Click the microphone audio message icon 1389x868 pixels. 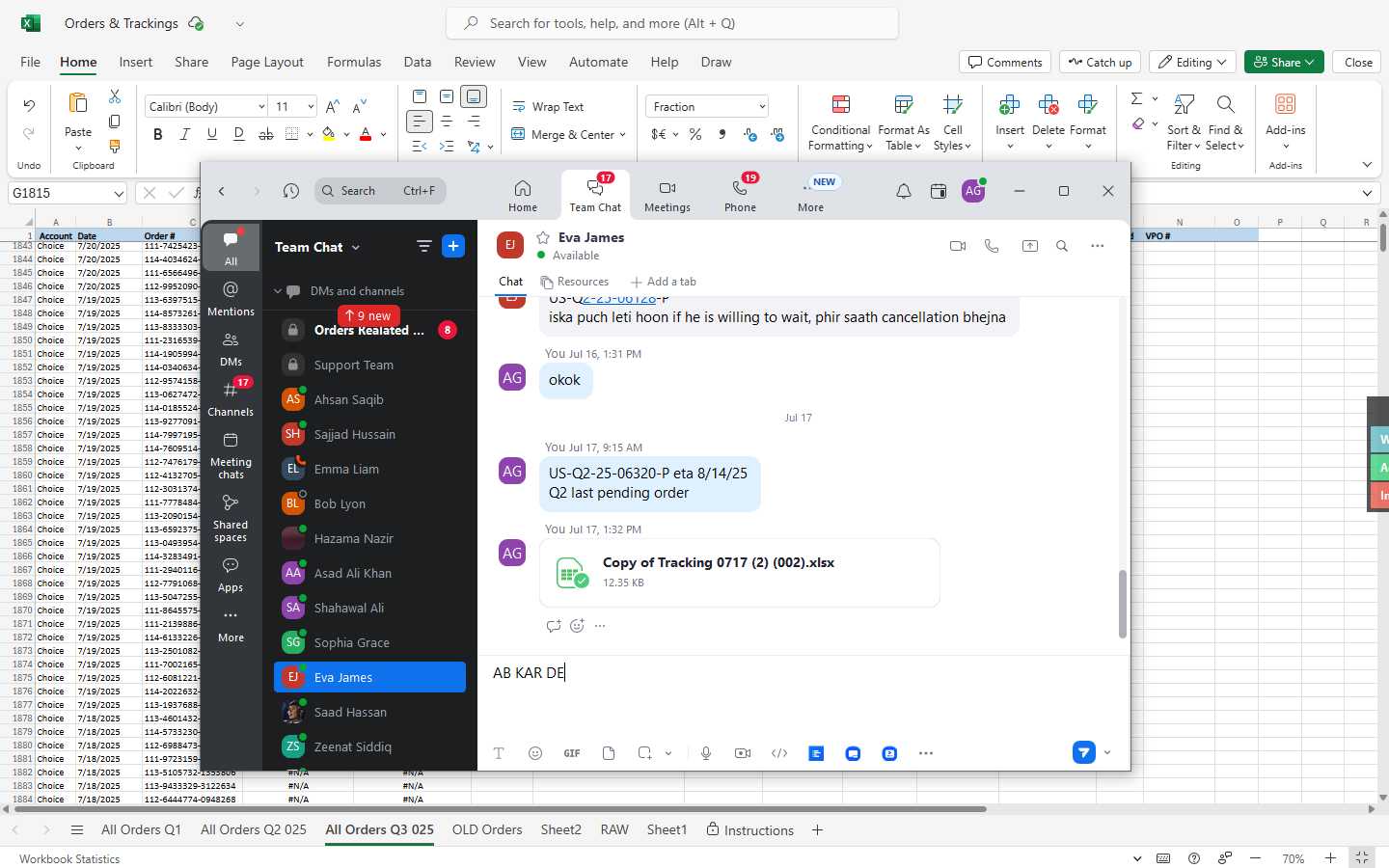[706, 753]
